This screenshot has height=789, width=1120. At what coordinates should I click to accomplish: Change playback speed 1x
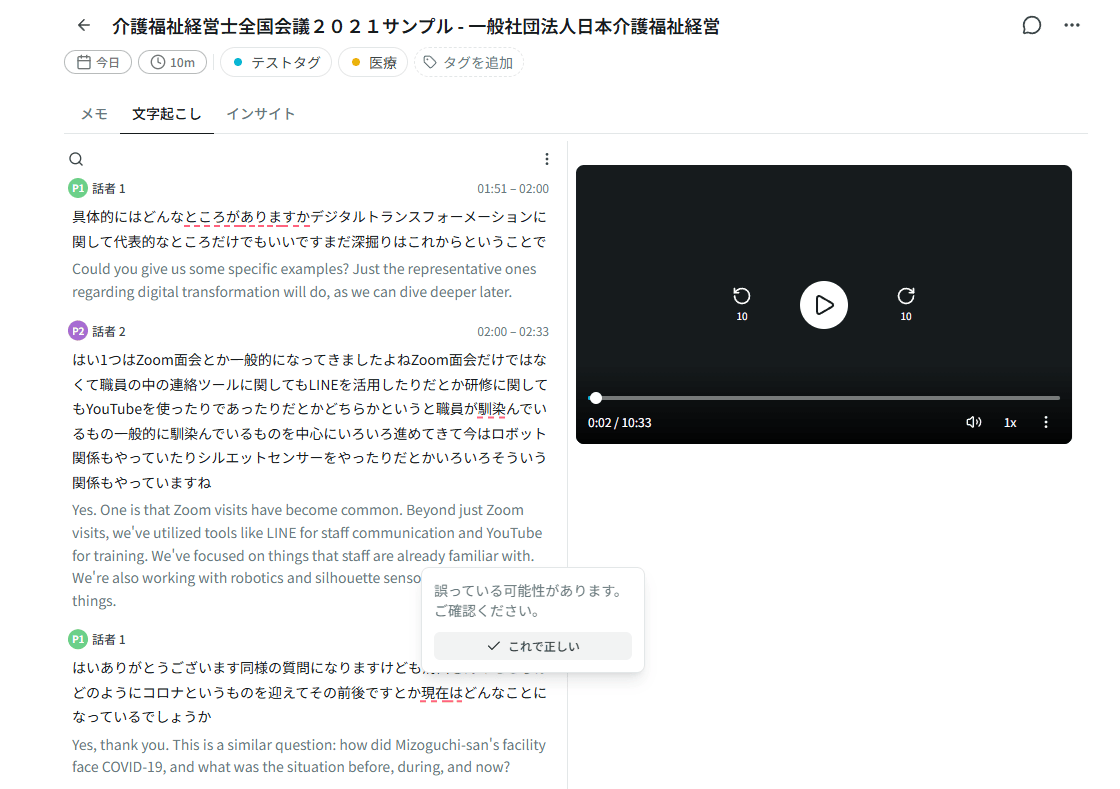[x=1010, y=423]
